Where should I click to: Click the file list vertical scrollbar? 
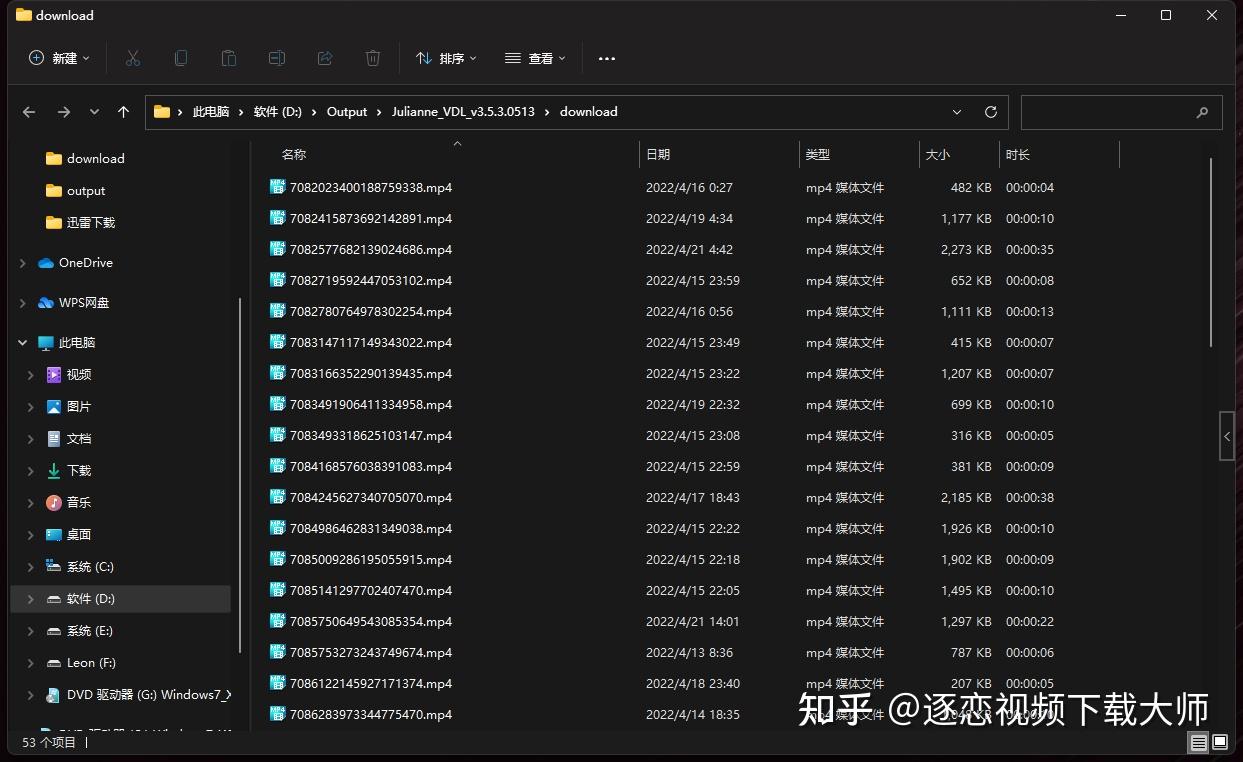tap(1211, 253)
